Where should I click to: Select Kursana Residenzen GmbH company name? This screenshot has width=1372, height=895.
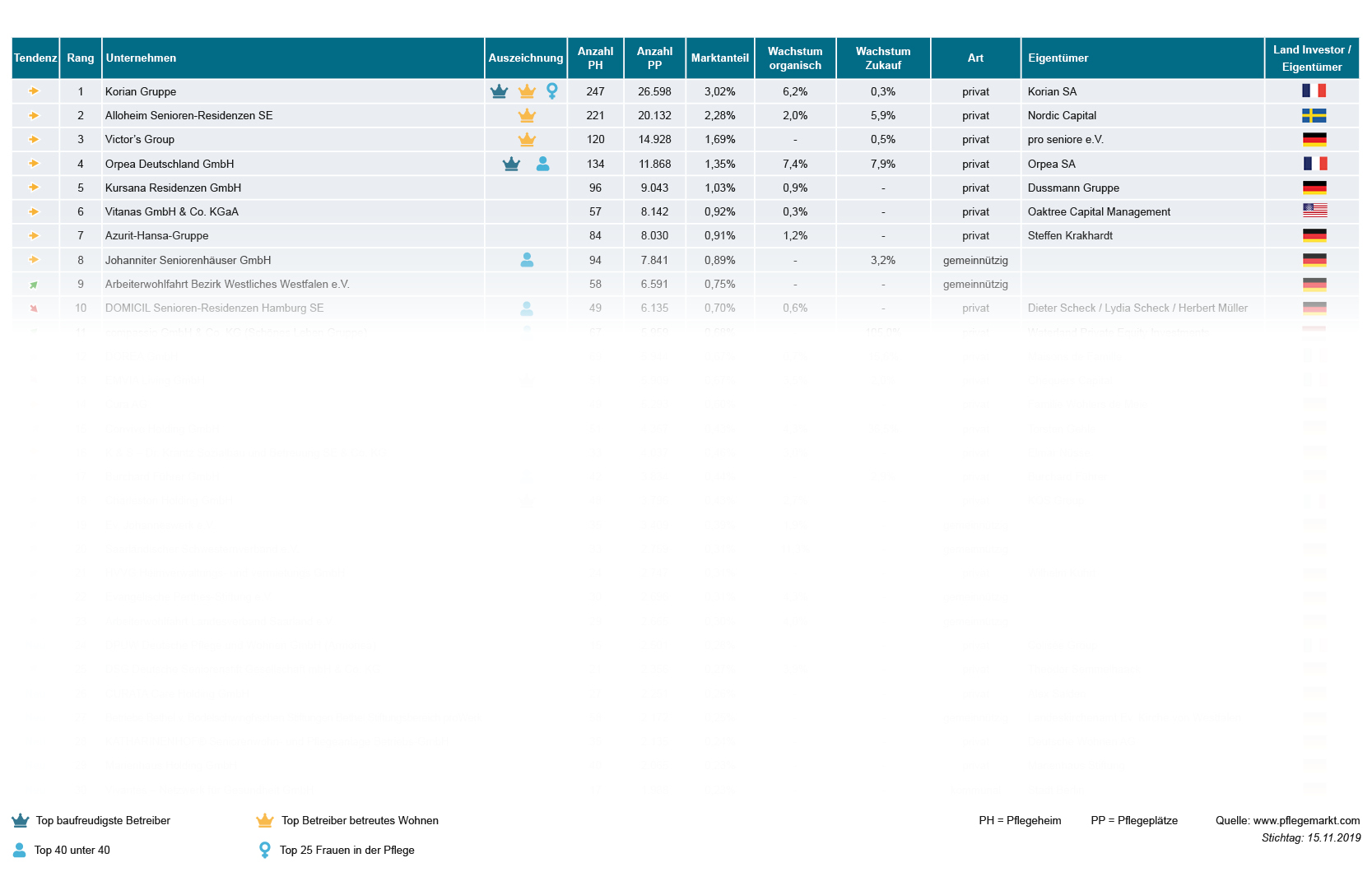(x=174, y=188)
